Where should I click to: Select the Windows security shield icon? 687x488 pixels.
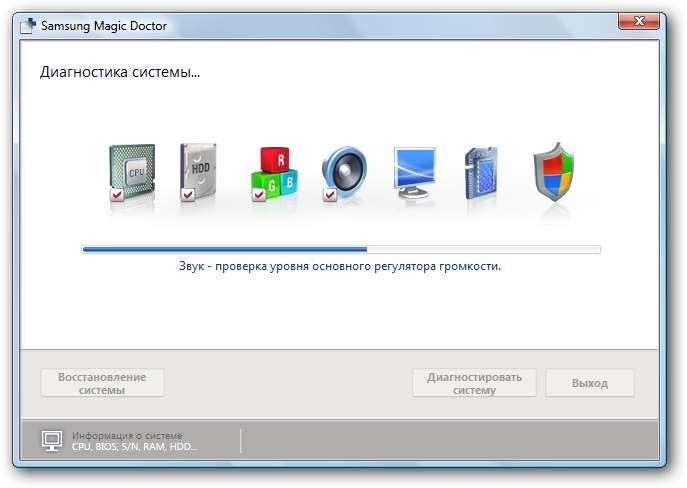tap(554, 172)
